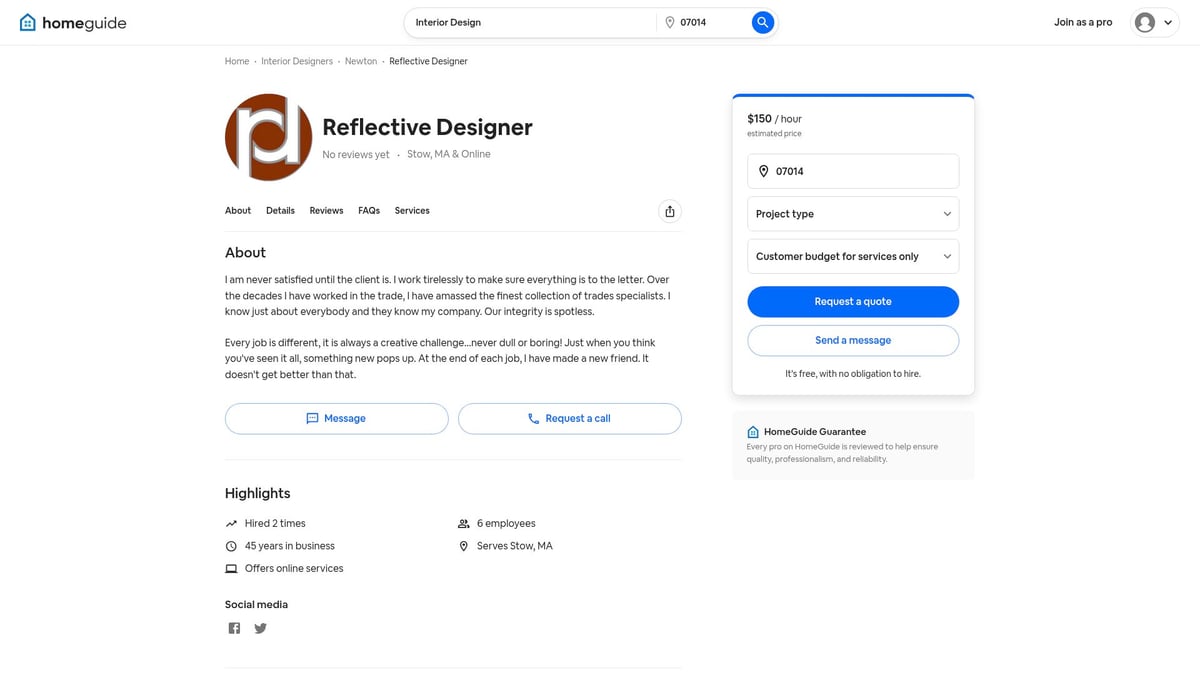Open the user avatar account menu
The height and width of the screenshot is (675, 1200).
coord(1145,22)
